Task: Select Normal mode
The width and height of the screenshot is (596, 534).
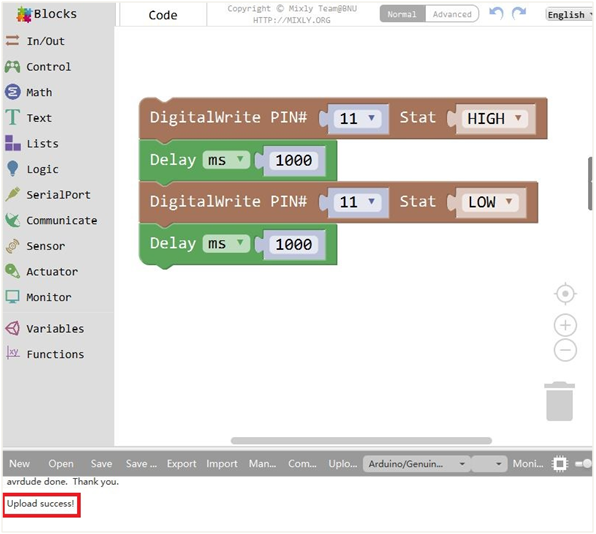Action: click(402, 14)
